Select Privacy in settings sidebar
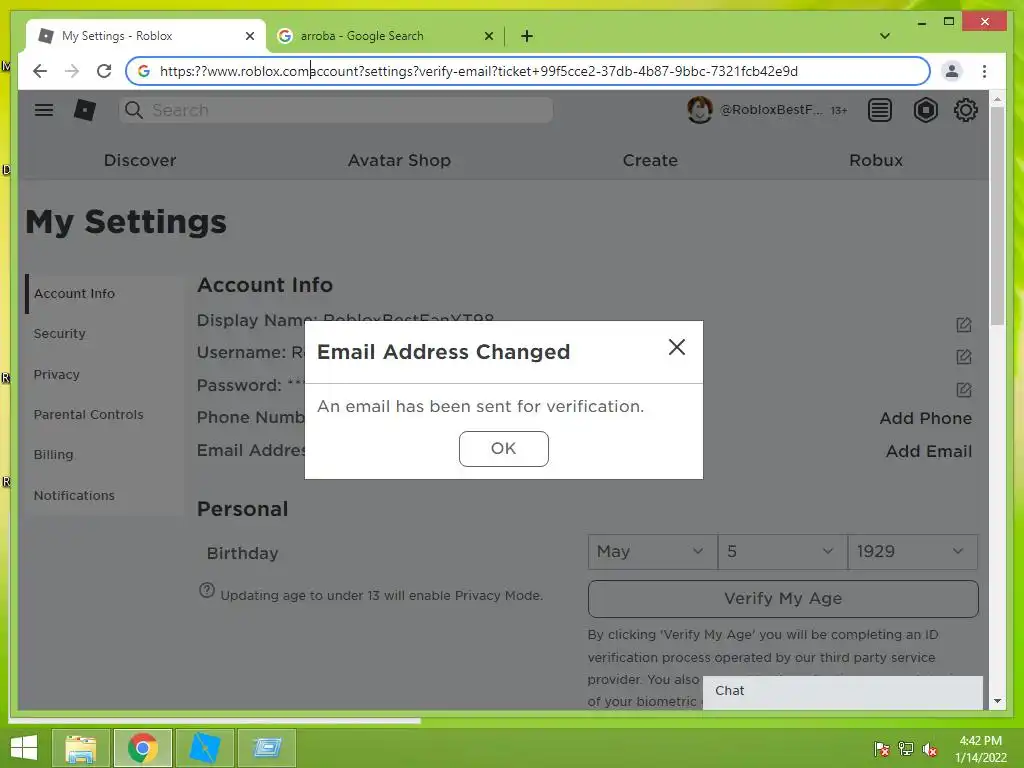 pyautogui.click(x=104, y=374)
